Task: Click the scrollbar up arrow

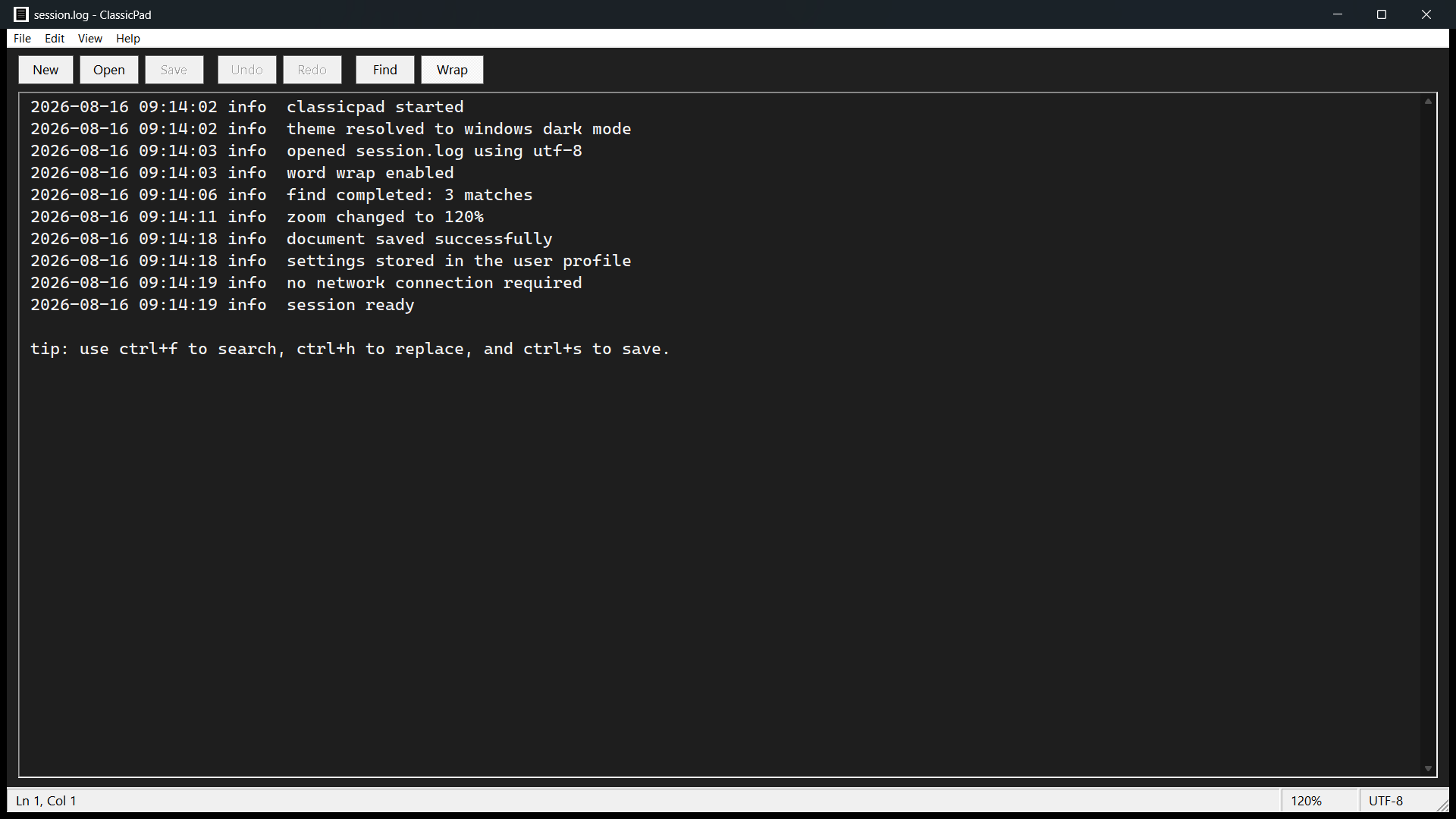Action: [x=1428, y=101]
